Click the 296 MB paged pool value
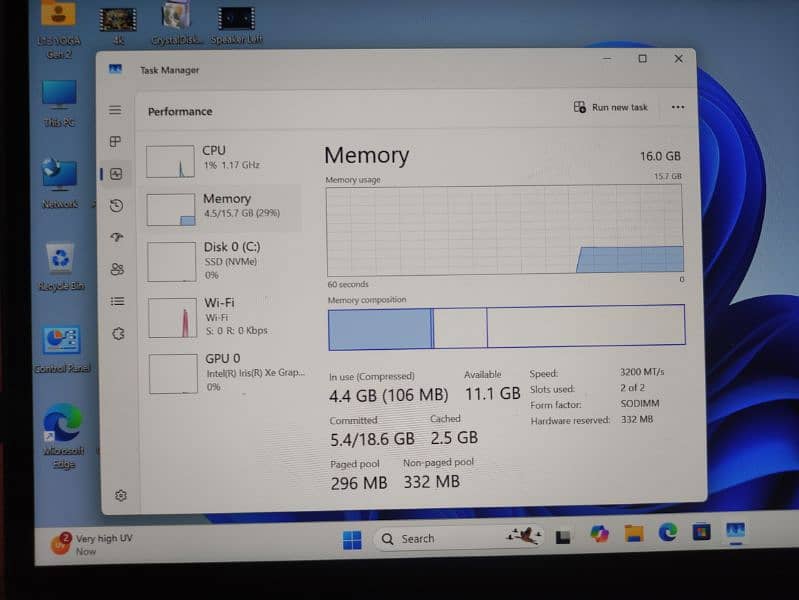 pyautogui.click(x=359, y=483)
